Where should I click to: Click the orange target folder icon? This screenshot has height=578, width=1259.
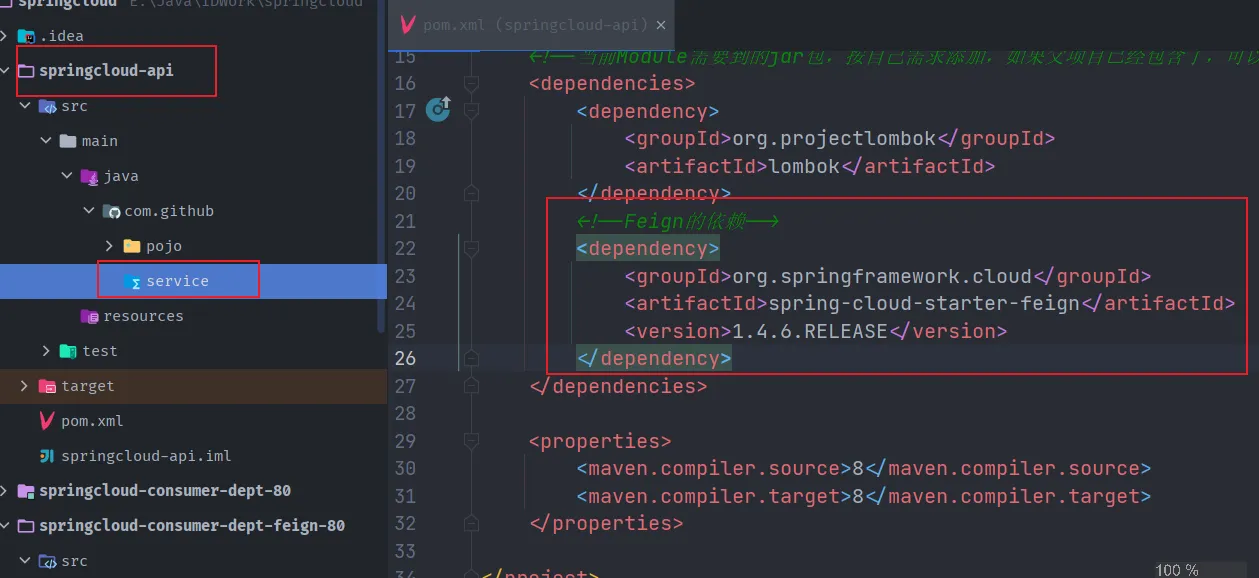point(46,386)
